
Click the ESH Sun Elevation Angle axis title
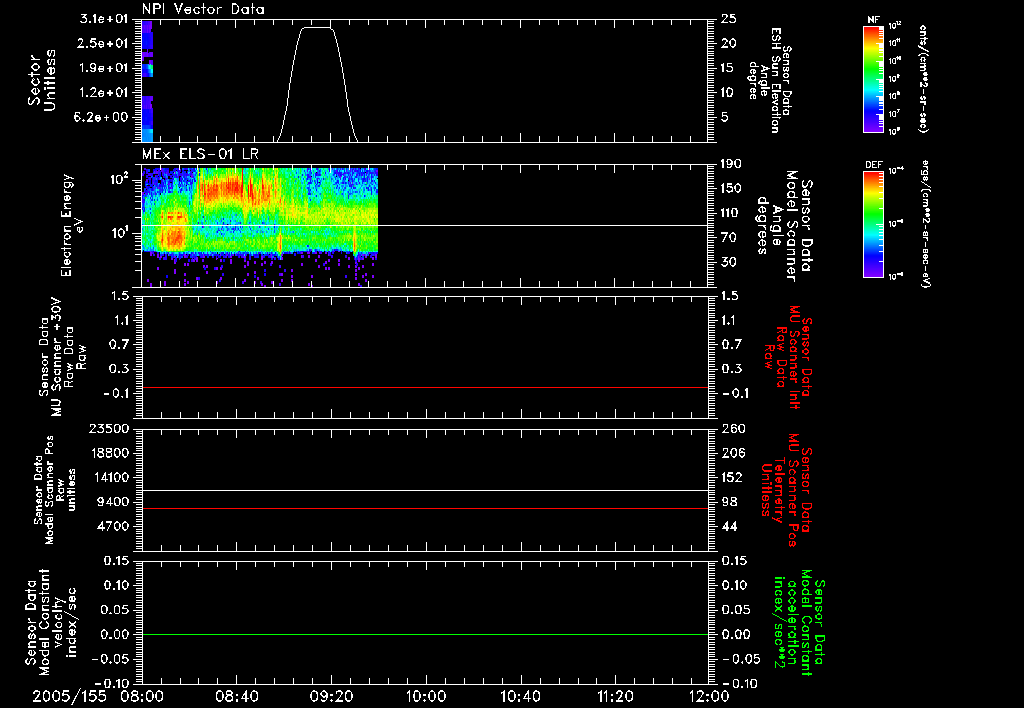point(771,80)
